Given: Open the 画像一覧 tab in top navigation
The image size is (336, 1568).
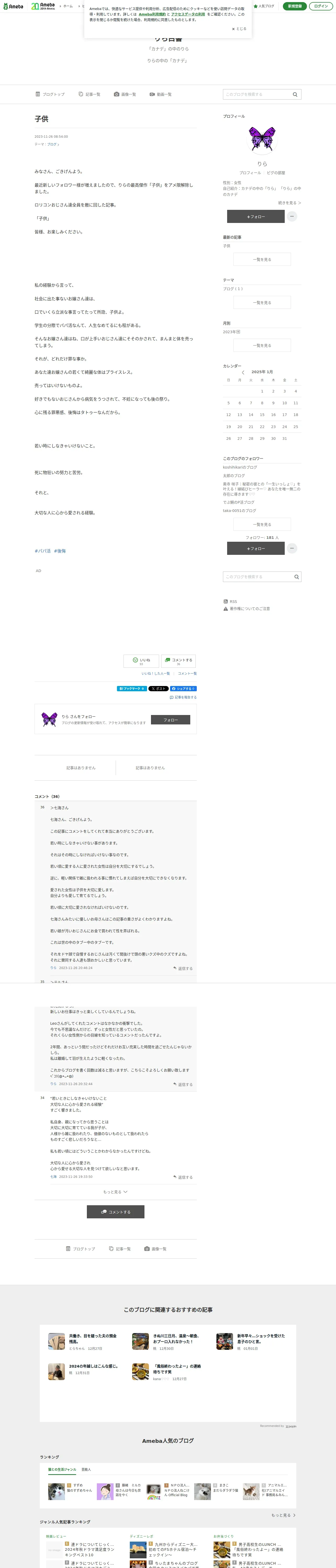Looking at the screenshot, I should [x=125, y=94].
